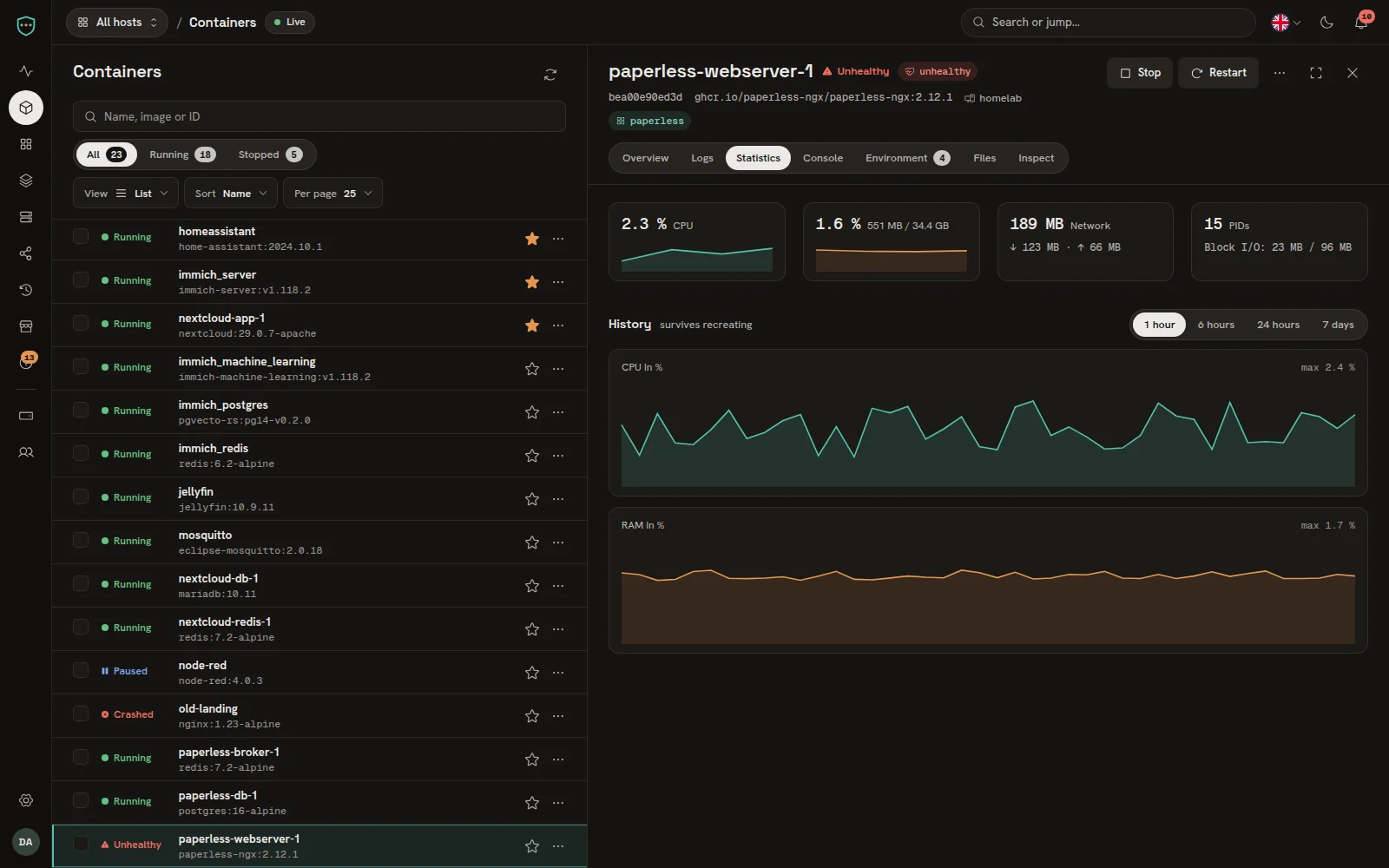
Task: Change Per page 25 dropdown
Action: [332, 194]
